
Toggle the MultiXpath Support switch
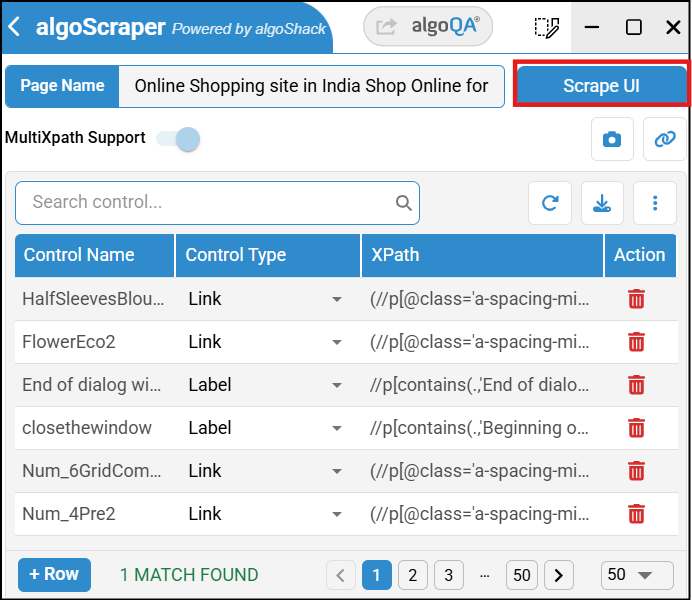180,139
